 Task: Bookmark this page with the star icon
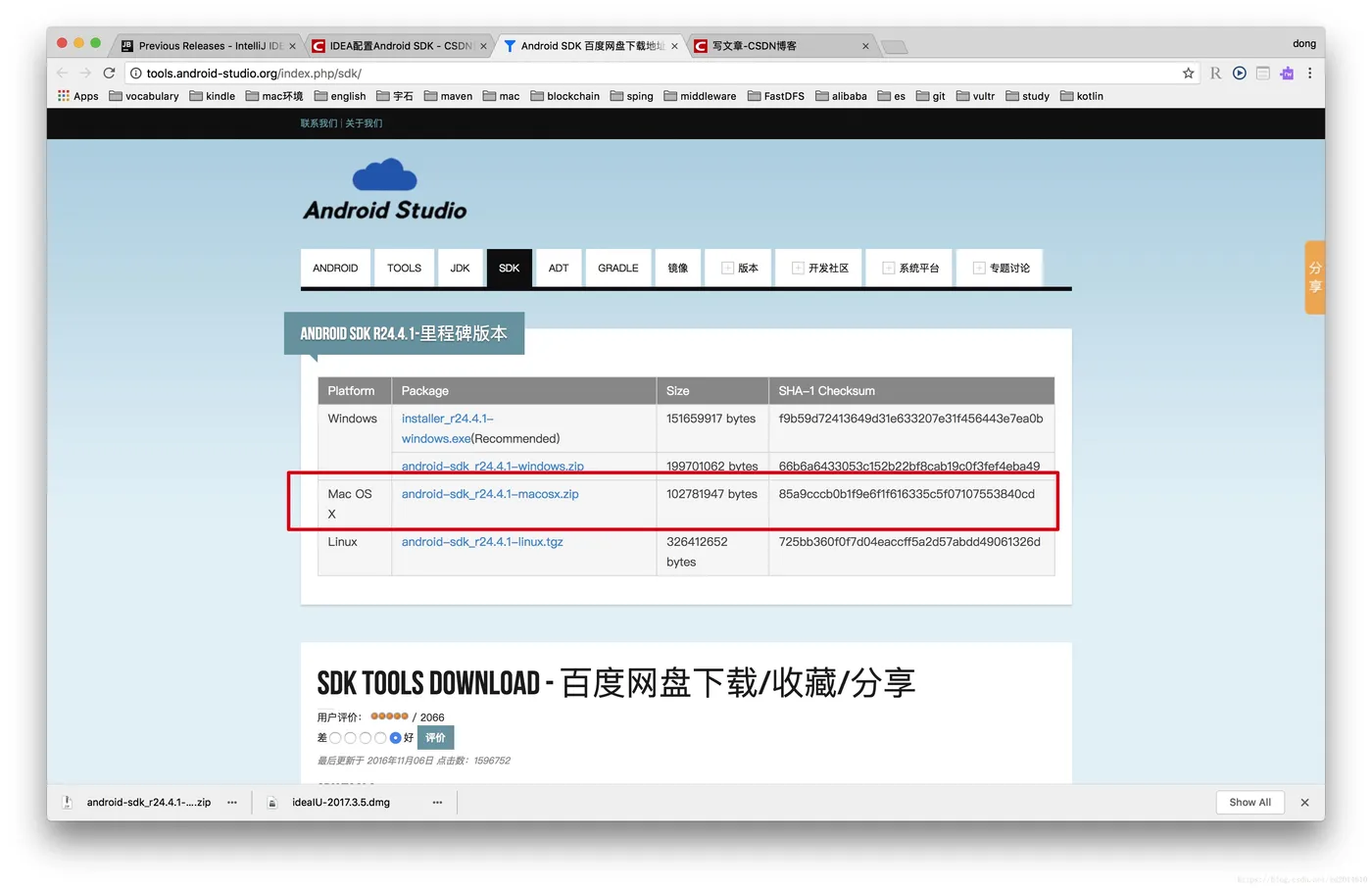[x=1189, y=74]
